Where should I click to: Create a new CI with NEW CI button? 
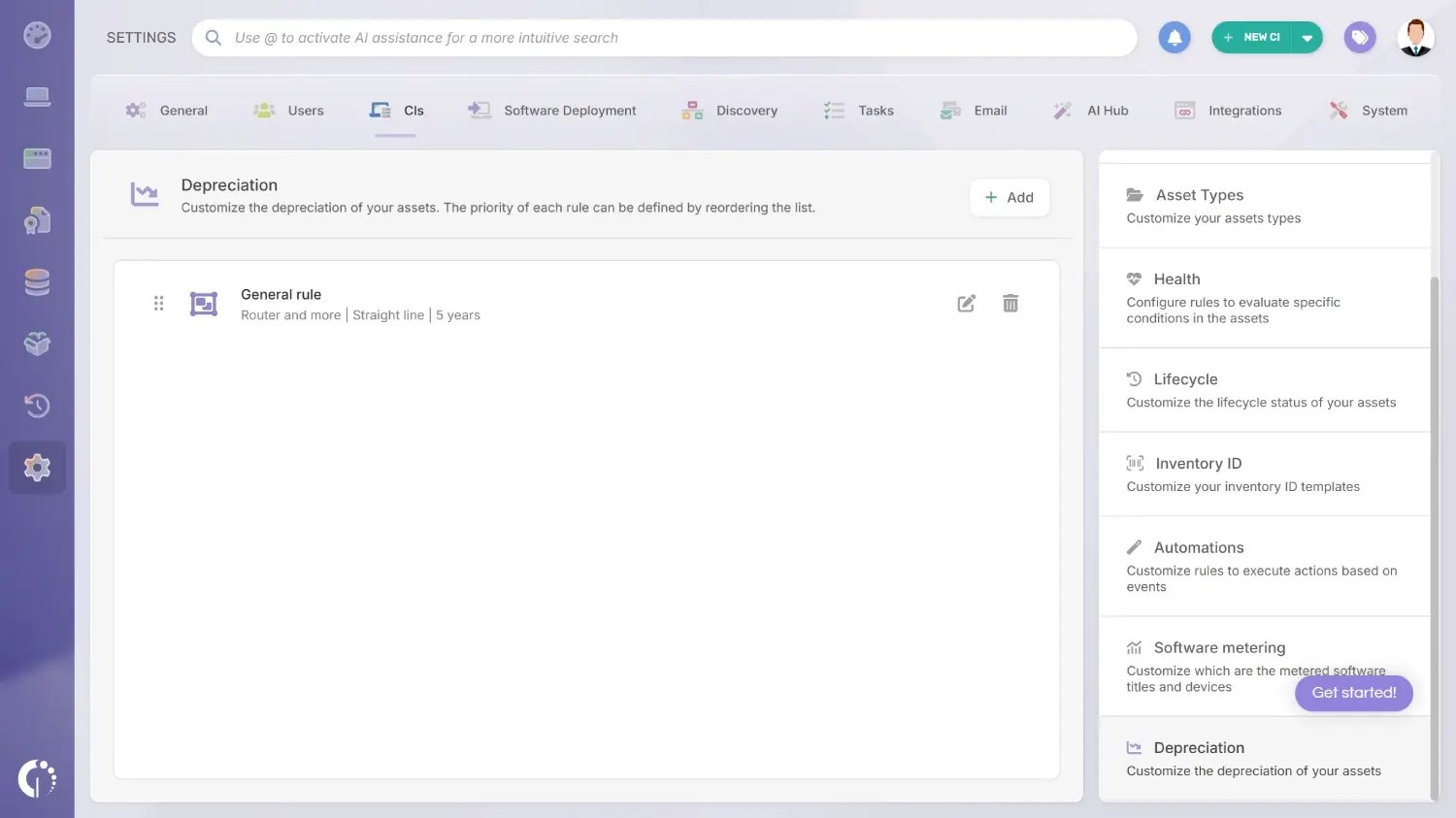click(1252, 38)
